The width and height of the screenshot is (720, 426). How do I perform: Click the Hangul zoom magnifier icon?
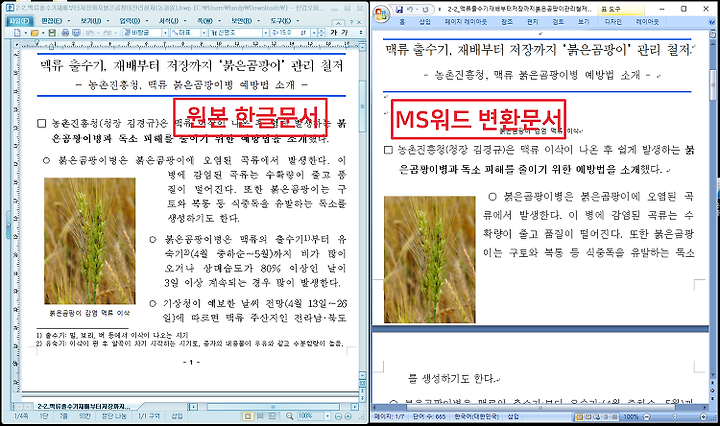click(x=290, y=416)
